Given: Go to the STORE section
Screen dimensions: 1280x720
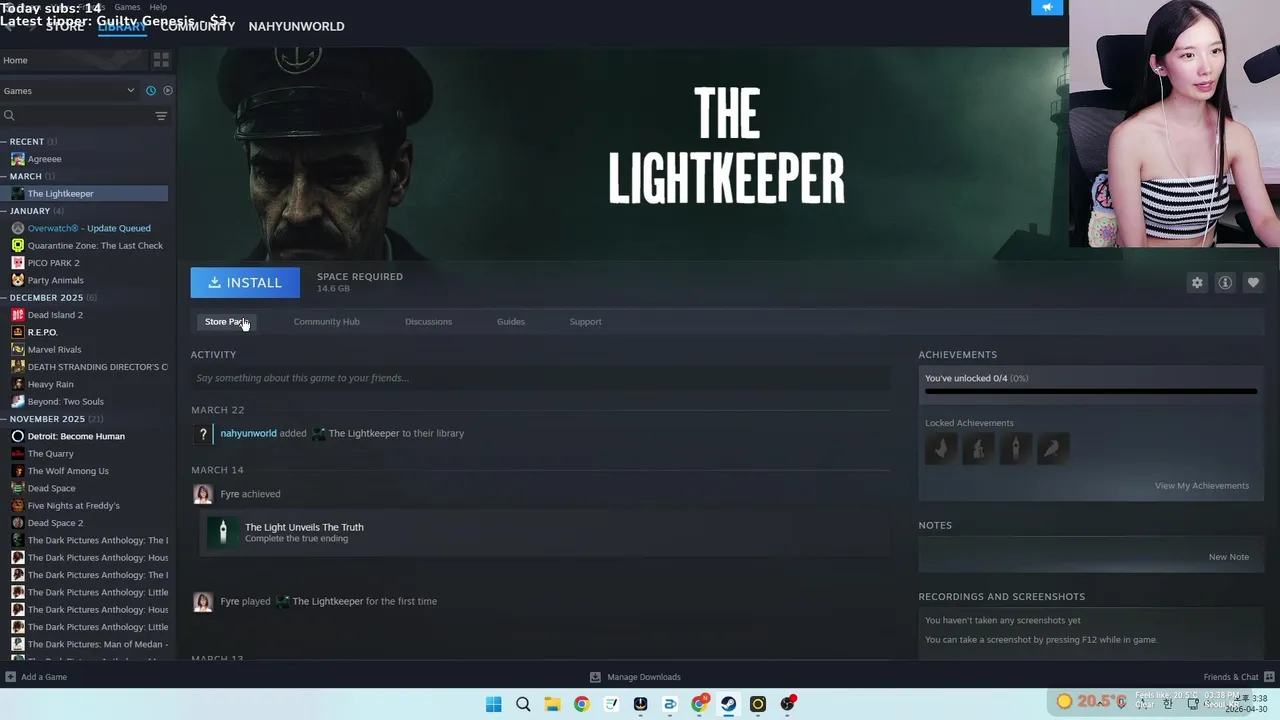Looking at the screenshot, I should (65, 26).
